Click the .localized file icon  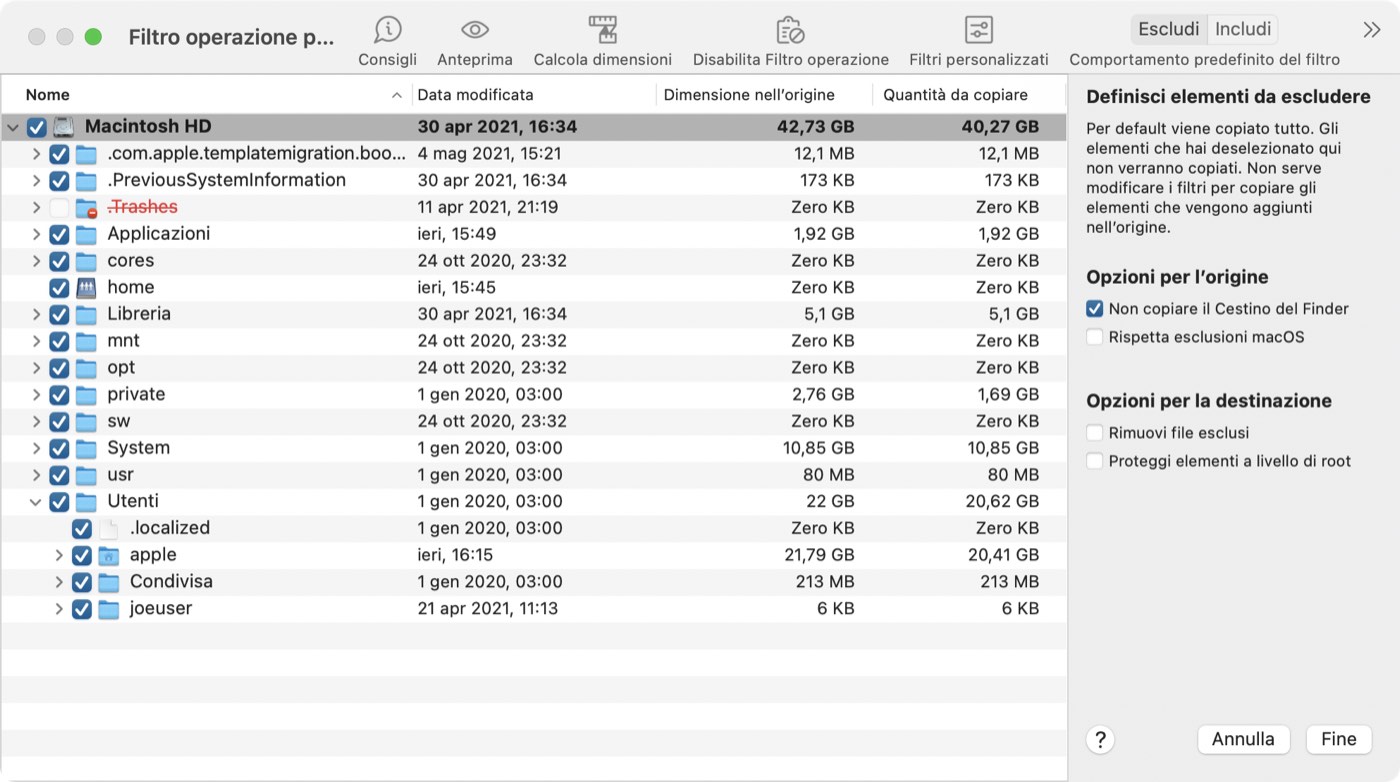tap(108, 529)
